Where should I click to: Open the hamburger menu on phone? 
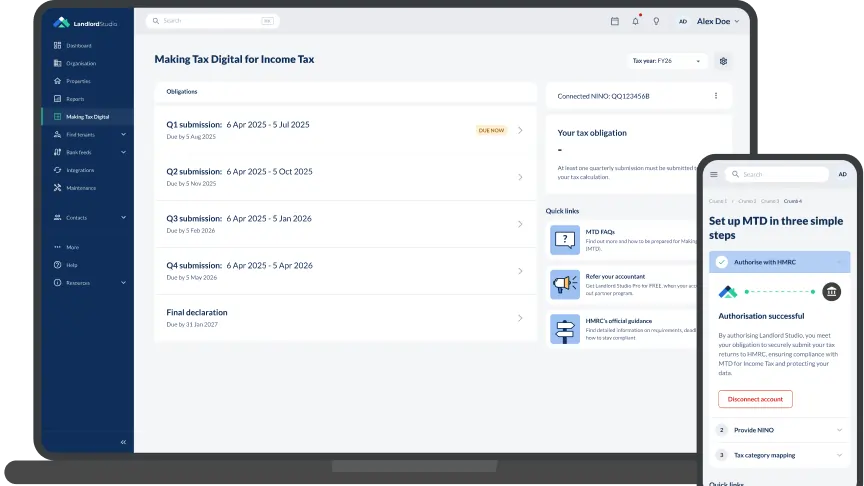pos(714,175)
